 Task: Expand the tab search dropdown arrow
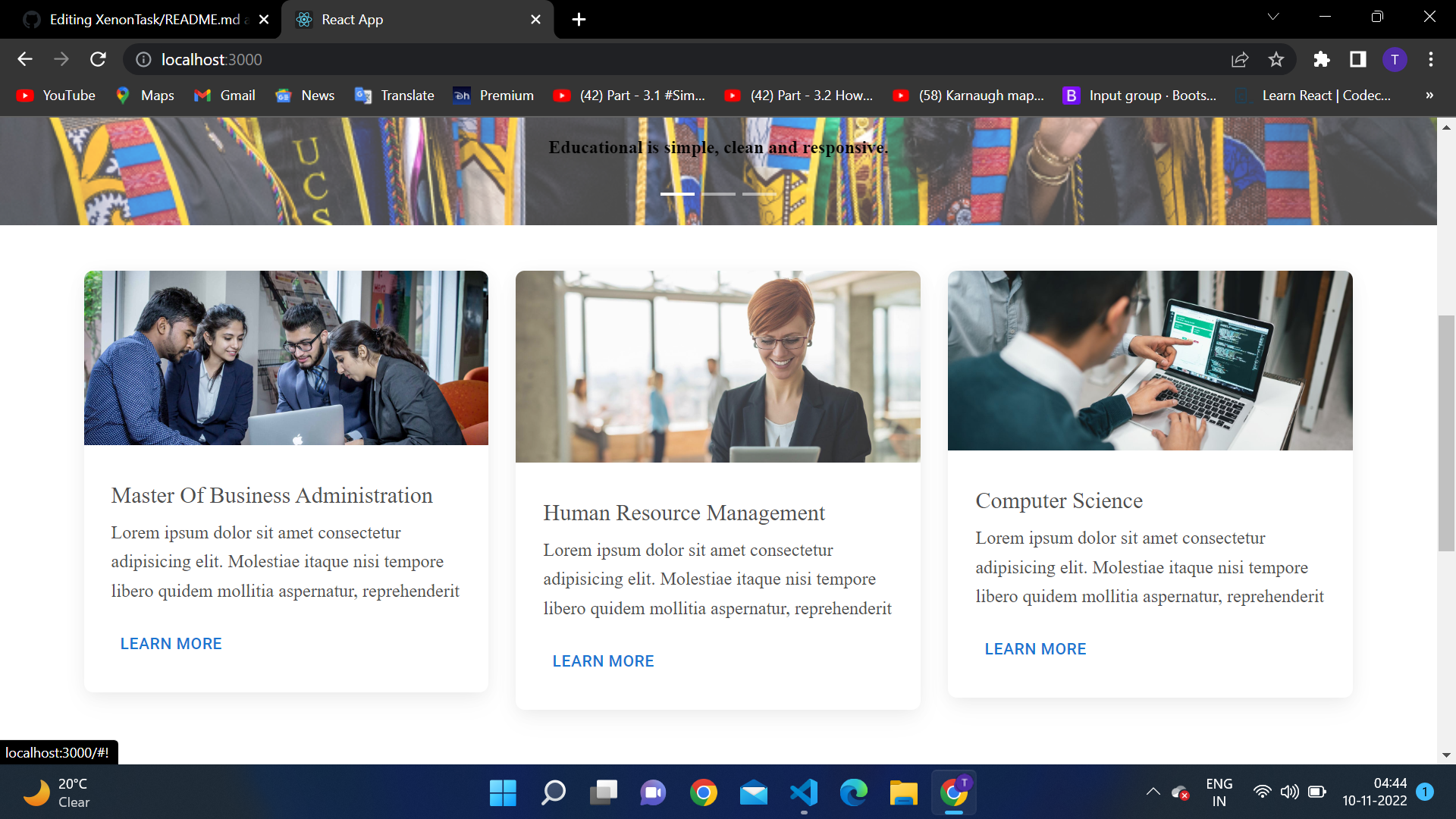[1273, 17]
